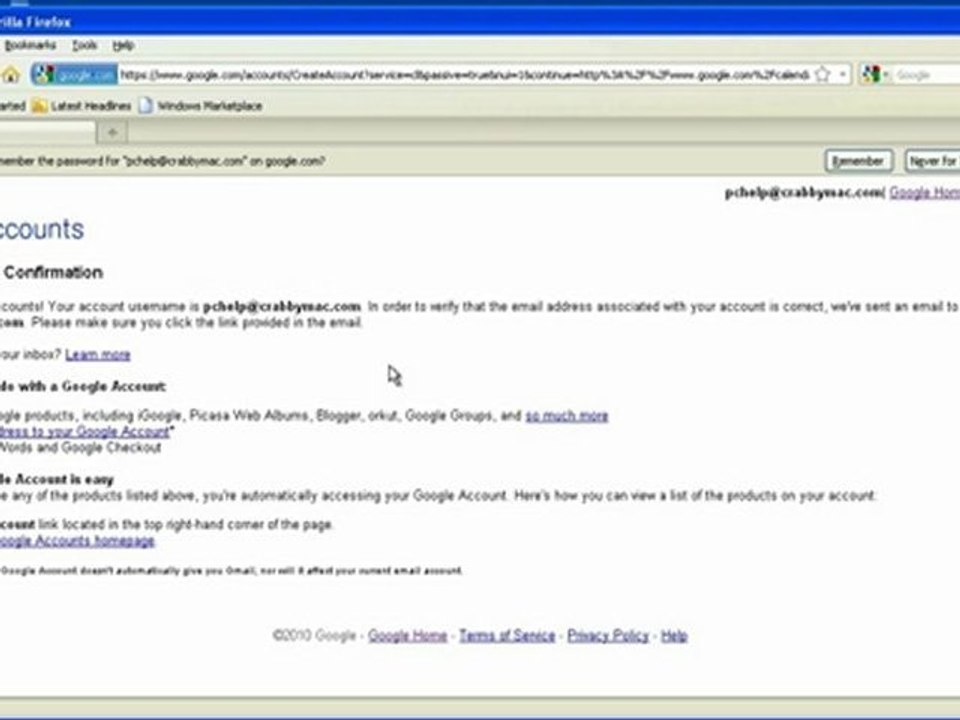Click the Learn more link
This screenshot has width=960, height=720.
tap(98, 354)
